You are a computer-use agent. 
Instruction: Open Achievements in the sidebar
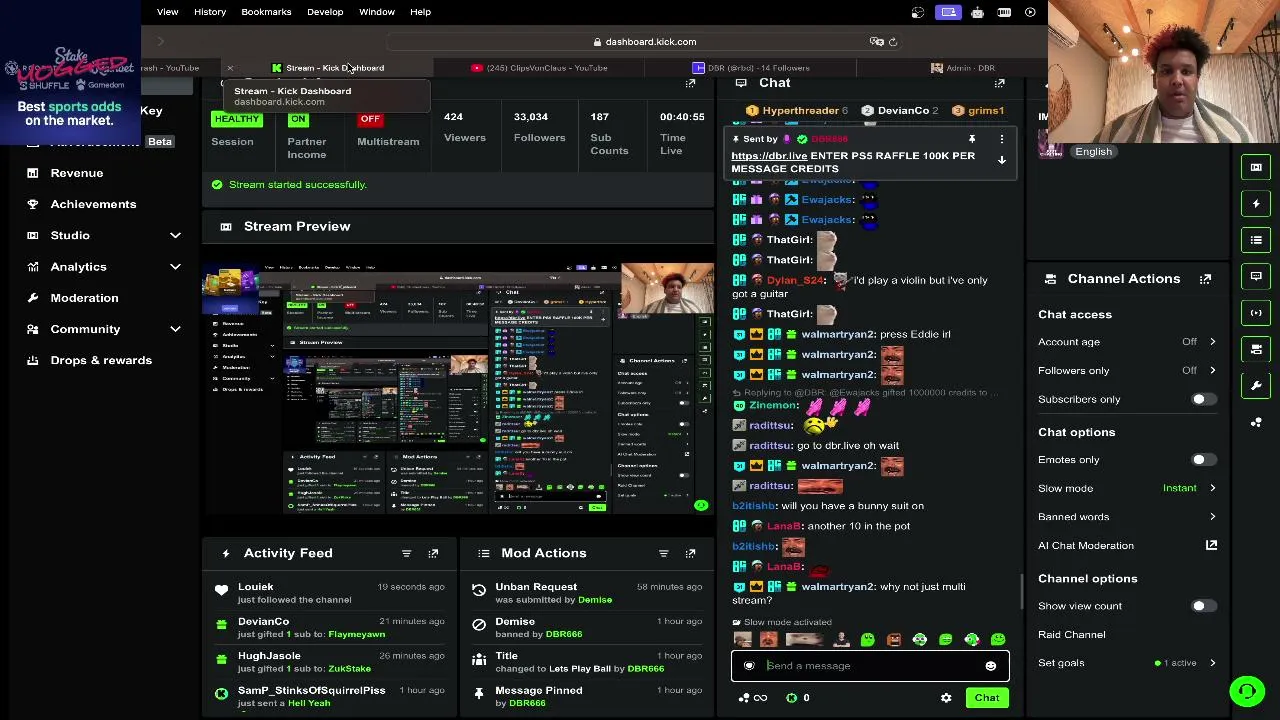[93, 204]
